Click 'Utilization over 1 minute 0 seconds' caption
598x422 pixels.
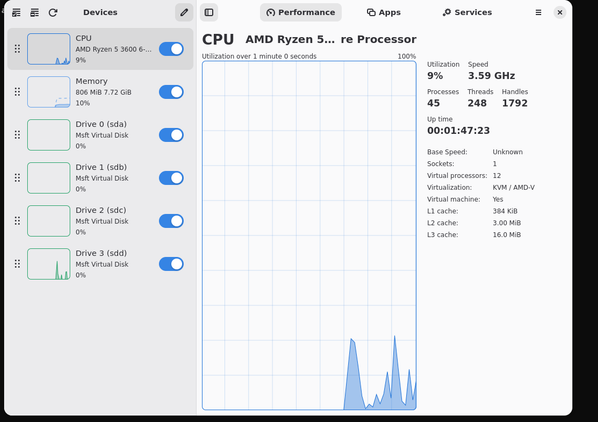tap(259, 56)
